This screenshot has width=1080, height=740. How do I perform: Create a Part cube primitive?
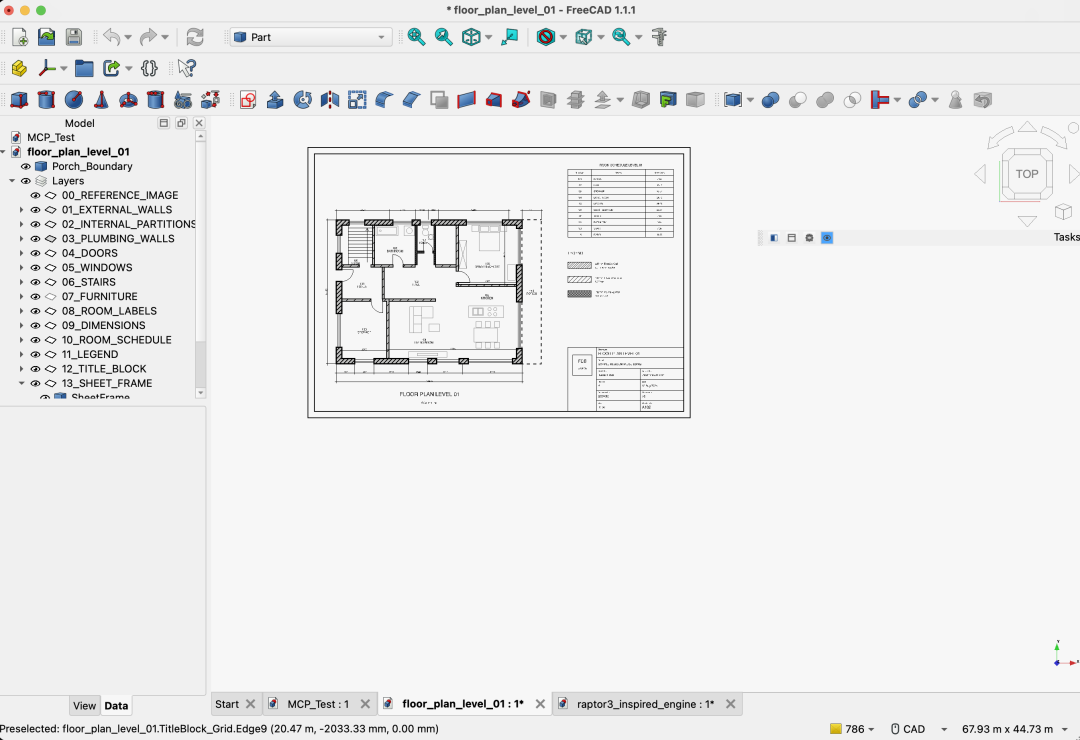(19, 100)
